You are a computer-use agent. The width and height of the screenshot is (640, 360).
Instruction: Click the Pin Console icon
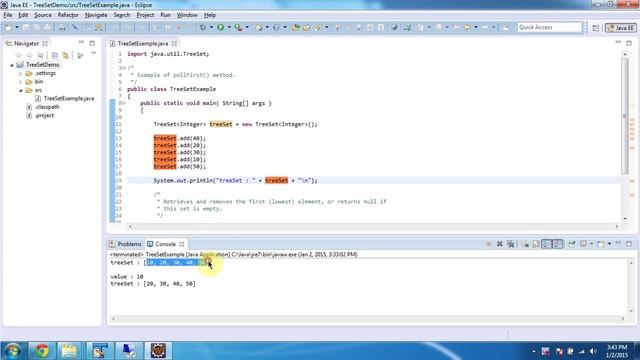[x=572, y=244]
